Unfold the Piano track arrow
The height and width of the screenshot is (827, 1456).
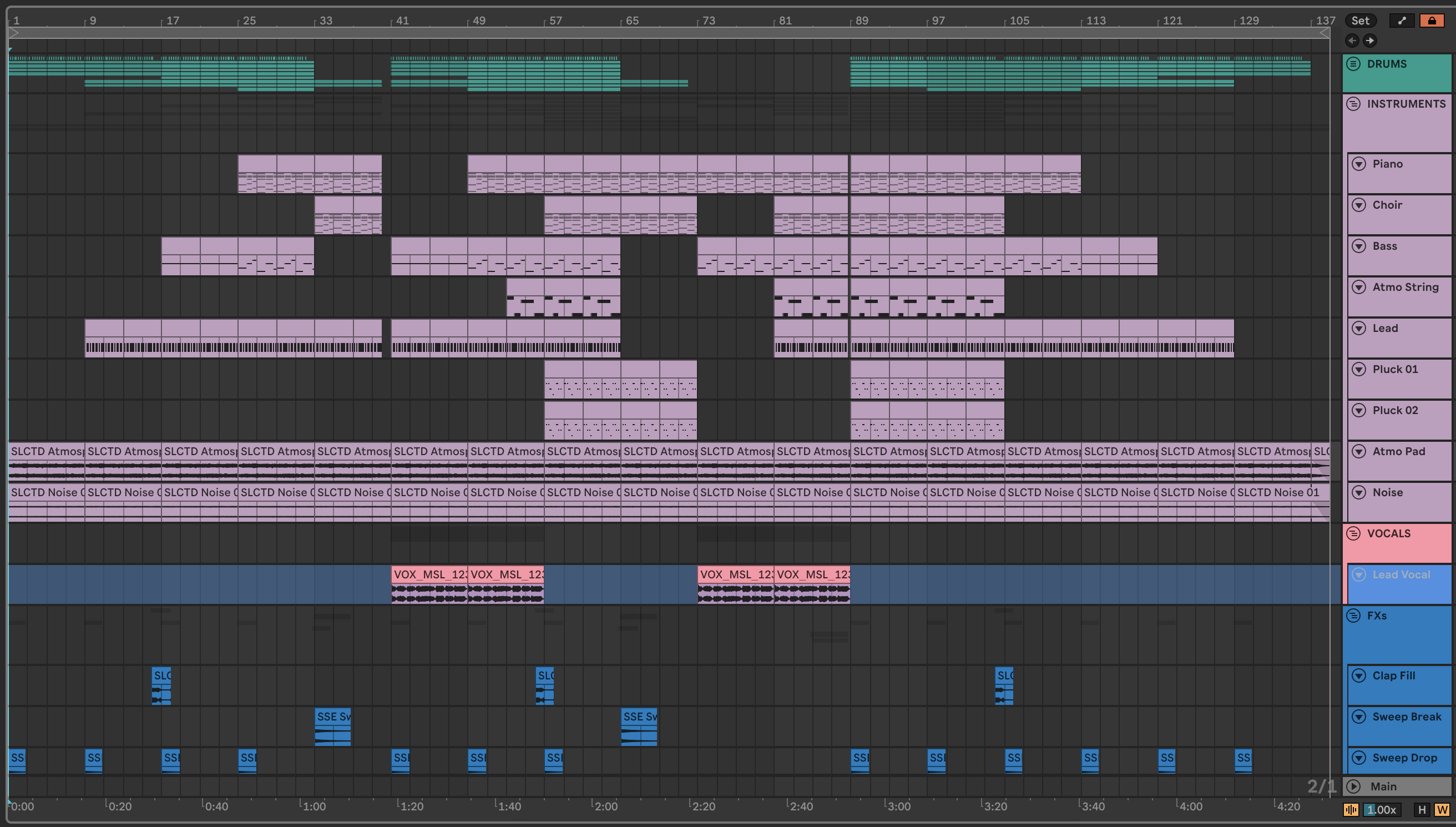coord(1359,164)
